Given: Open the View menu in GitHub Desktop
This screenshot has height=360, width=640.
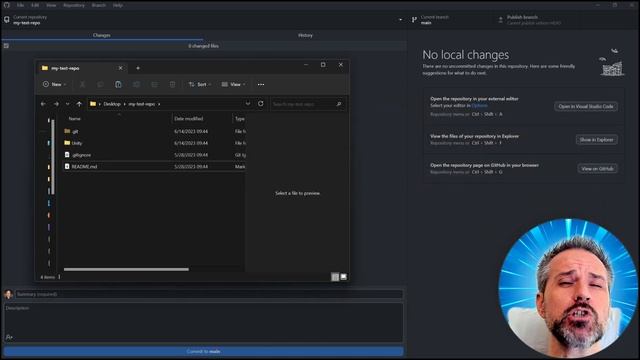Looking at the screenshot, I should pos(51,5).
